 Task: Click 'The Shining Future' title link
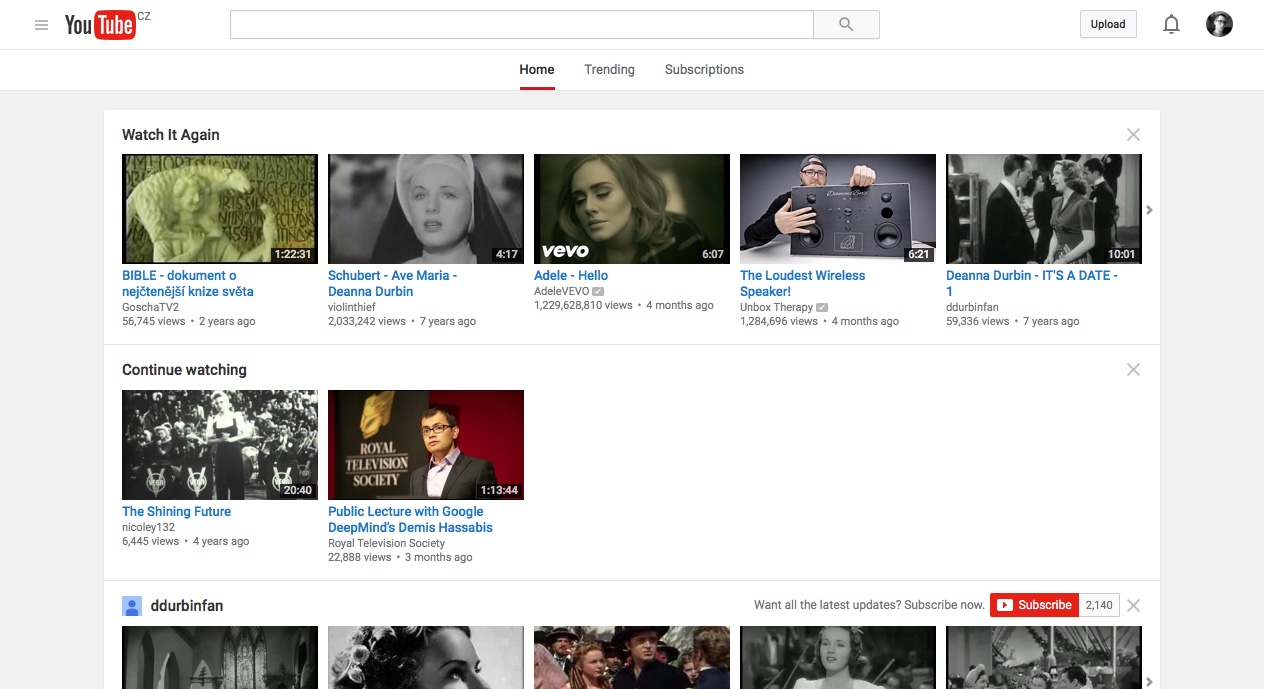point(176,512)
